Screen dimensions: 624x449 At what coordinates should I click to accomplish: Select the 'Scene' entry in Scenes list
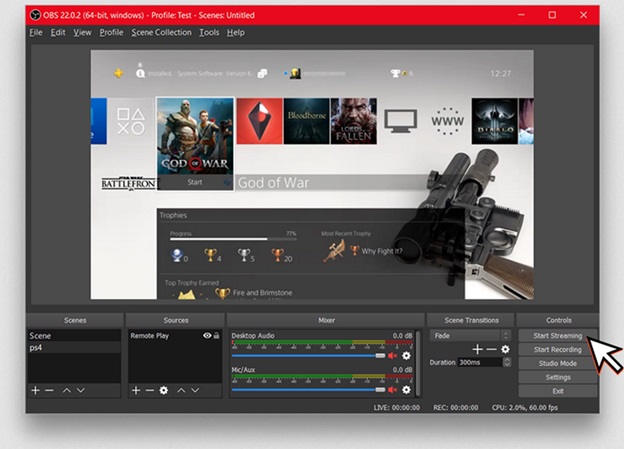click(x=74, y=336)
